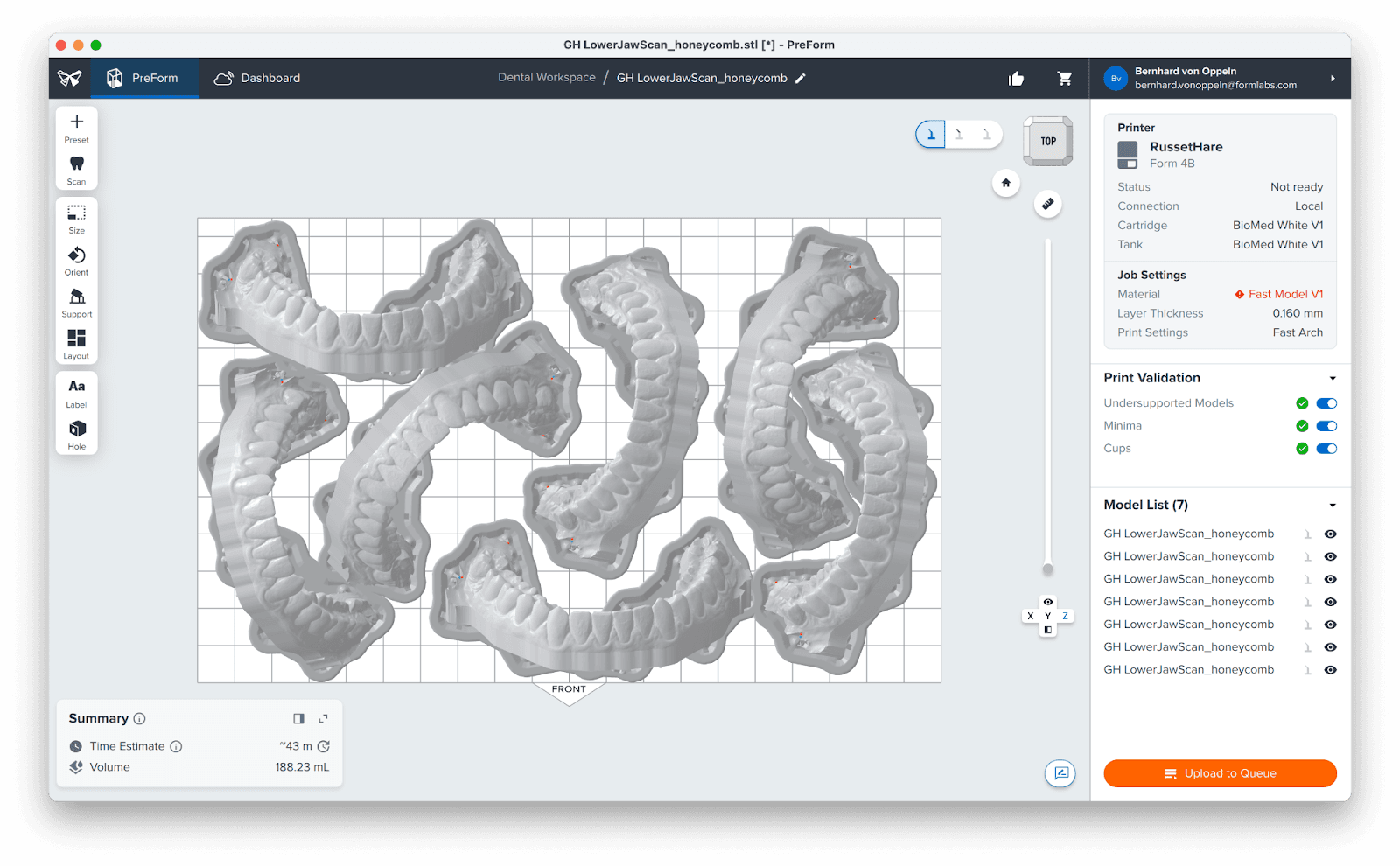
Task: Reset view with home icon
Action: point(1006,183)
